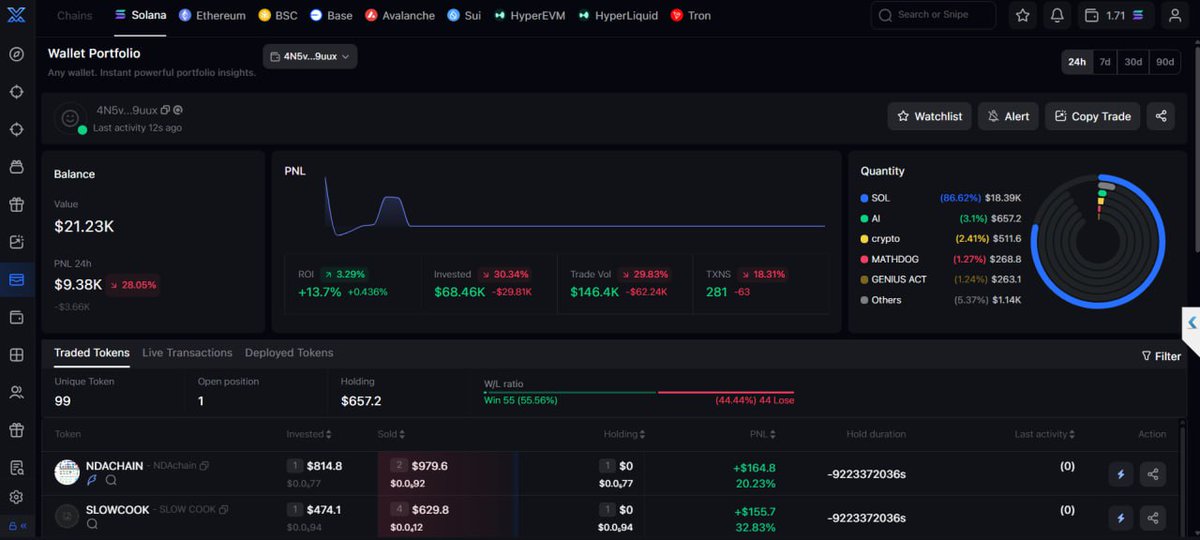Click the 1.71 SOL wallet balance button
The width and height of the screenshot is (1200, 540).
(1116, 16)
